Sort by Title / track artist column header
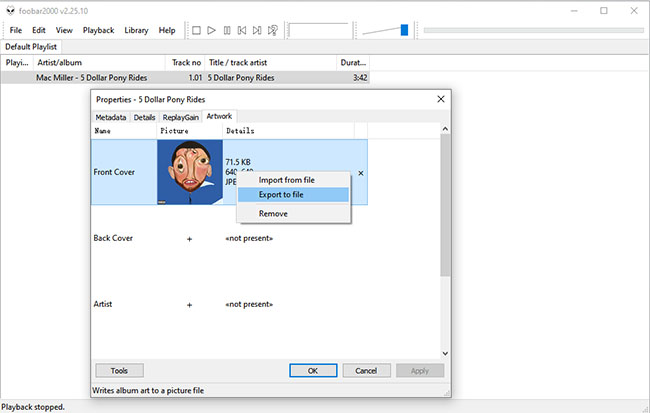This screenshot has height=413, width=650. [271, 63]
